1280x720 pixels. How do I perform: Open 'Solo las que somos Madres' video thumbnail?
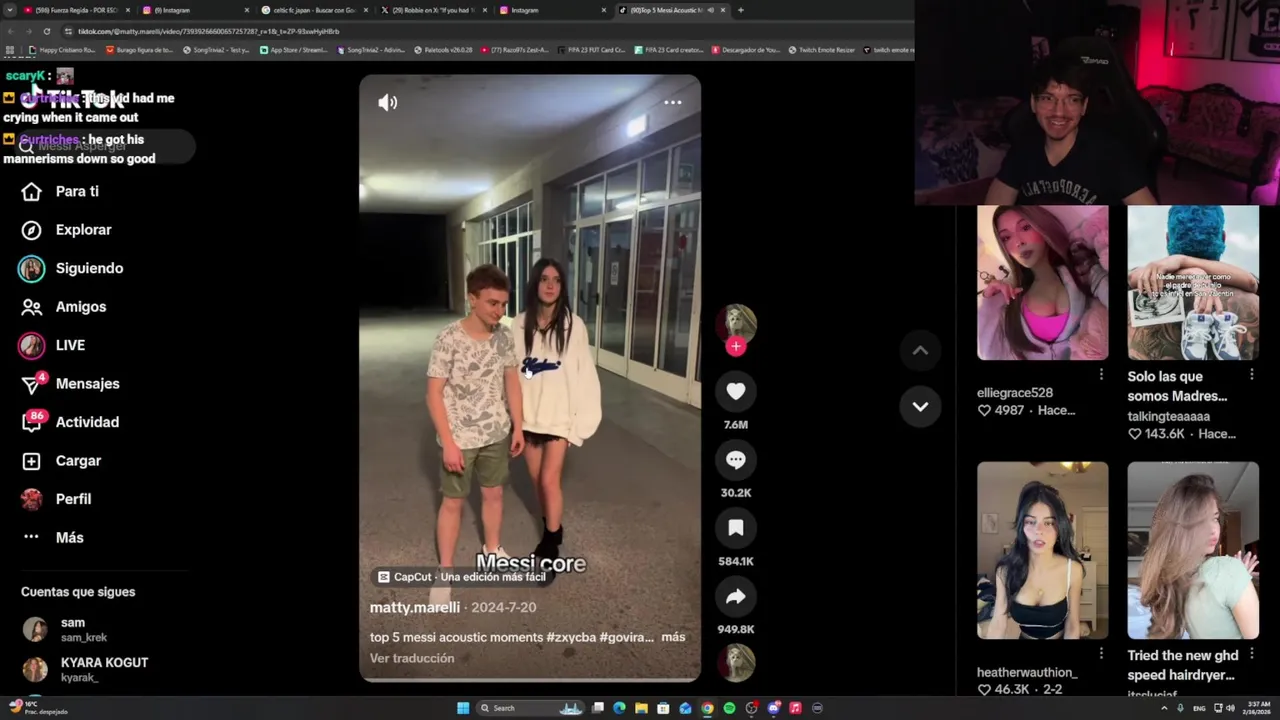[1193, 283]
